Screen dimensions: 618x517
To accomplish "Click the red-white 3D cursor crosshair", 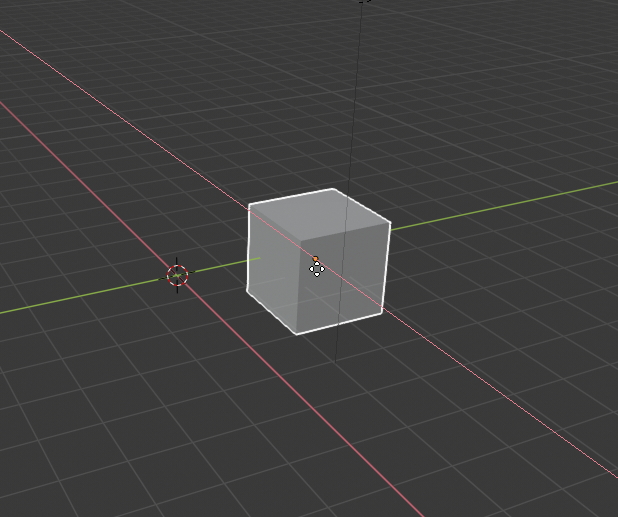I will 177,275.
